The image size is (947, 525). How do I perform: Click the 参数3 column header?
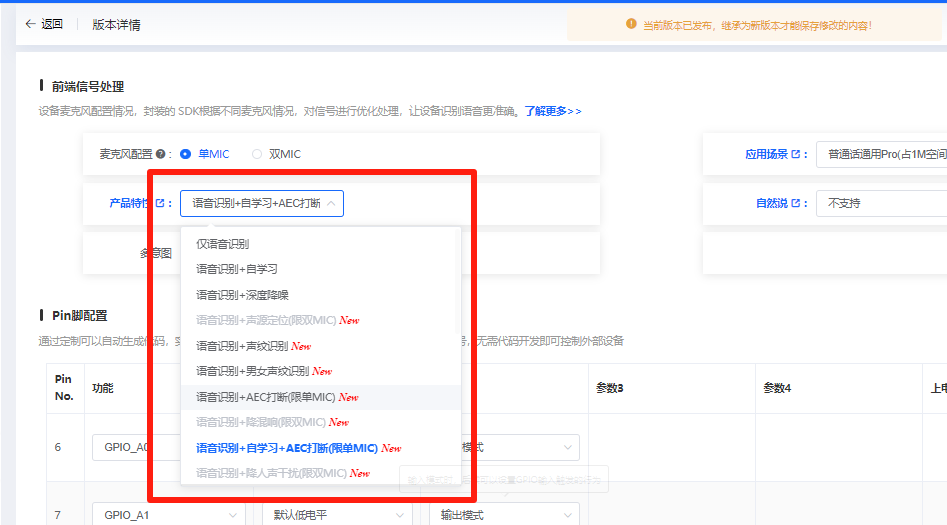(609, 388)
